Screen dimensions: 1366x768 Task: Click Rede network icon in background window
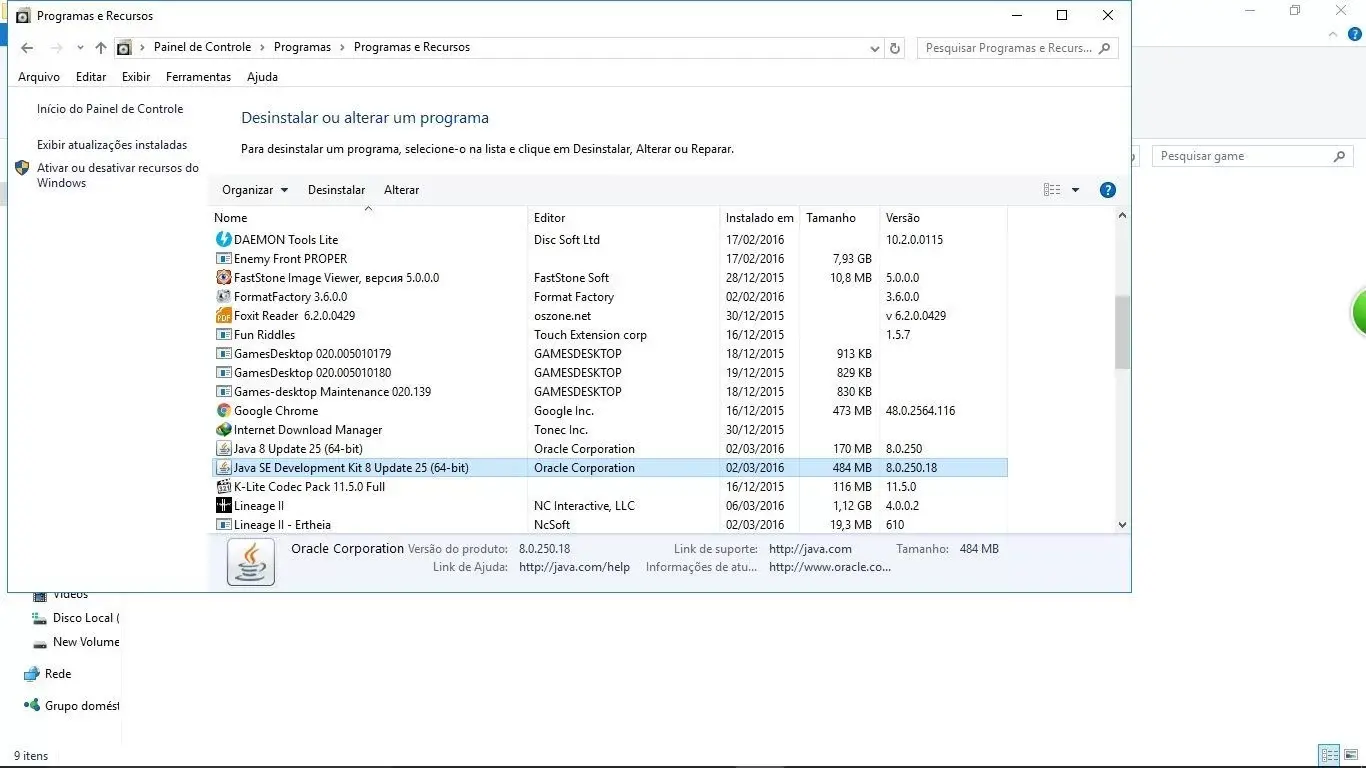[x=32, y=674]
